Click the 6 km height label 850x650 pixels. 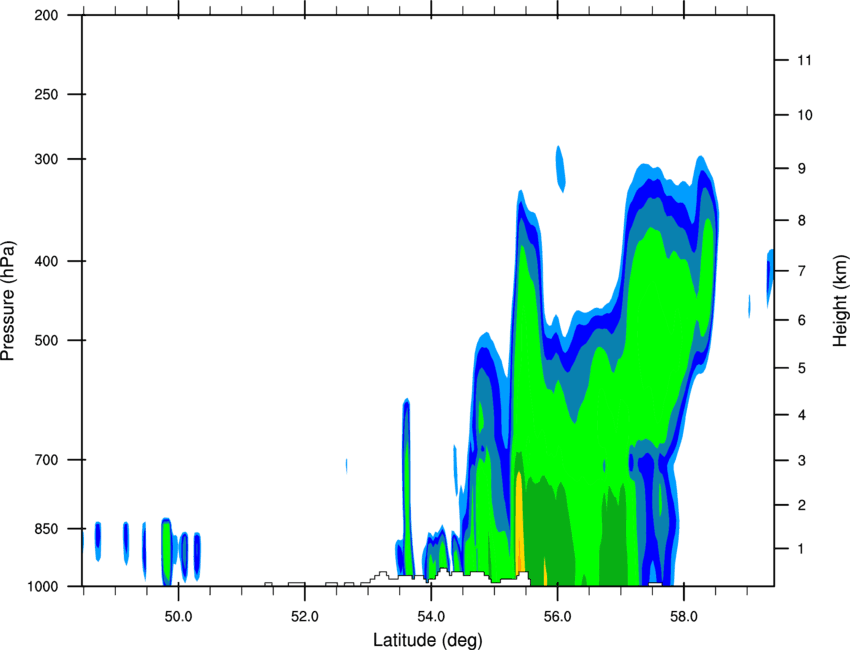801,320
